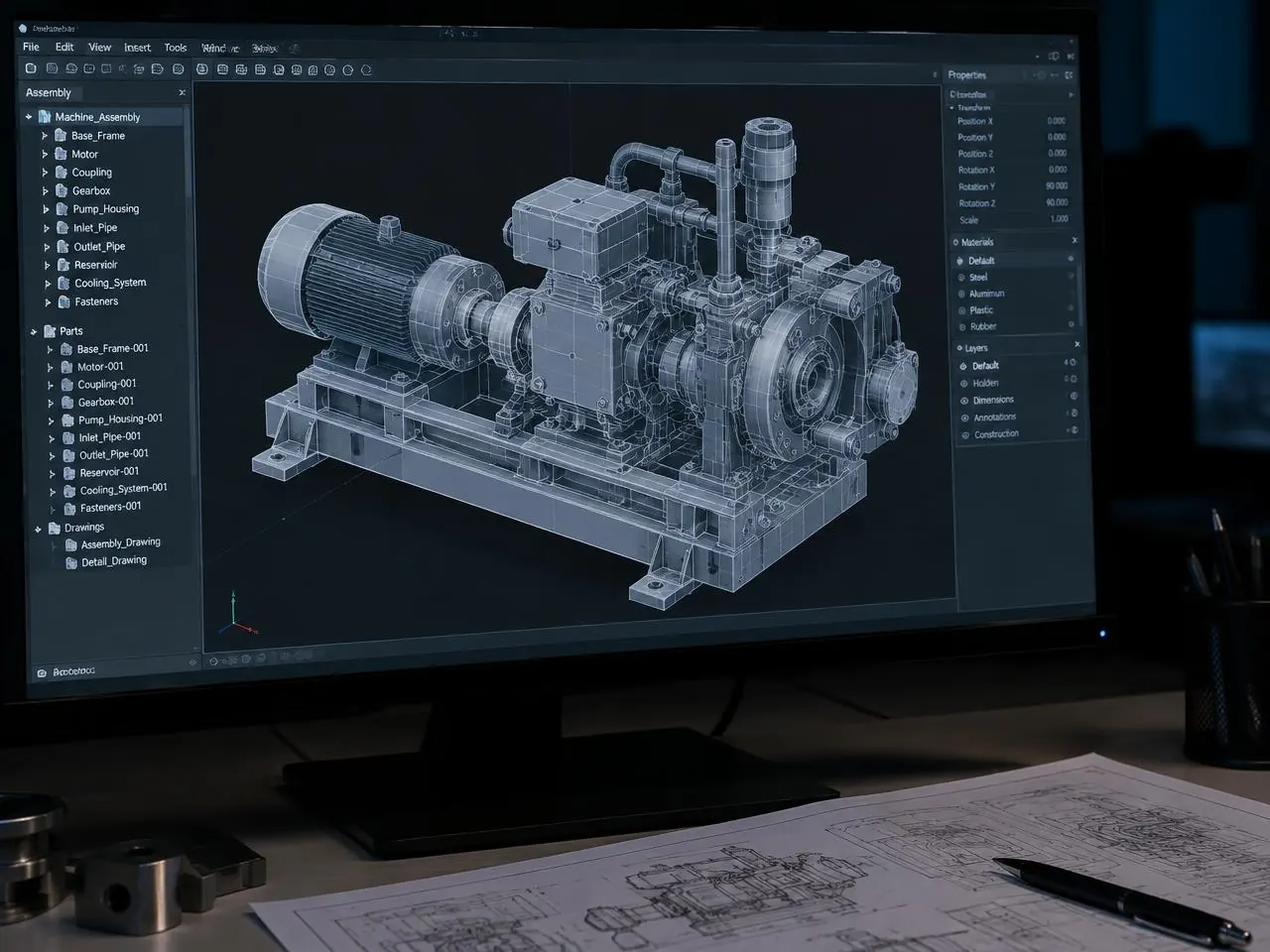Close the Layers section
Image resolution: width=1270 pixels, height=952 pixels.
click(1077, 344)
